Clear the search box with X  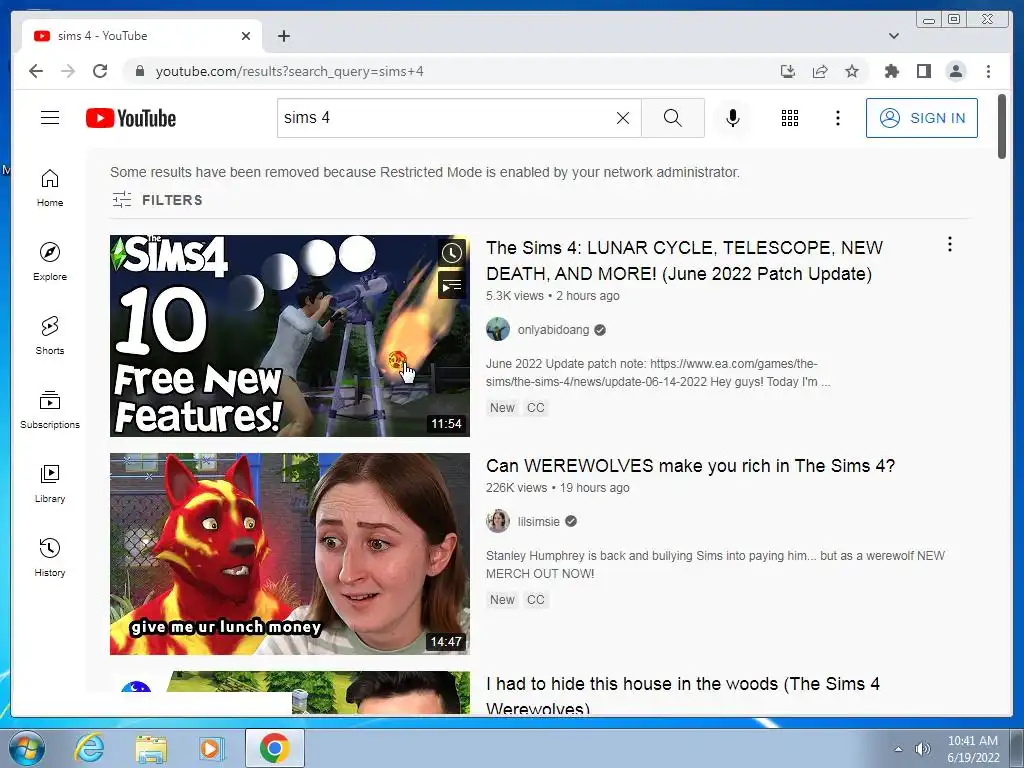(623, 118)
